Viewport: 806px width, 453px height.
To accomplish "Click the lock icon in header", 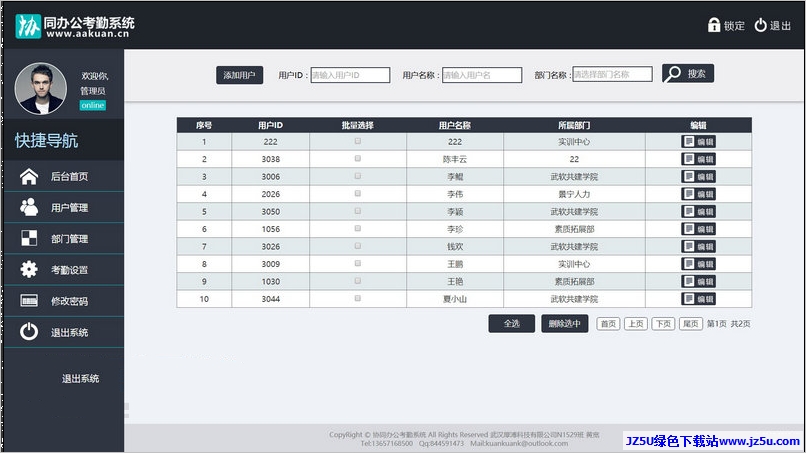I will pyautogui.click(x=713, y=25).
